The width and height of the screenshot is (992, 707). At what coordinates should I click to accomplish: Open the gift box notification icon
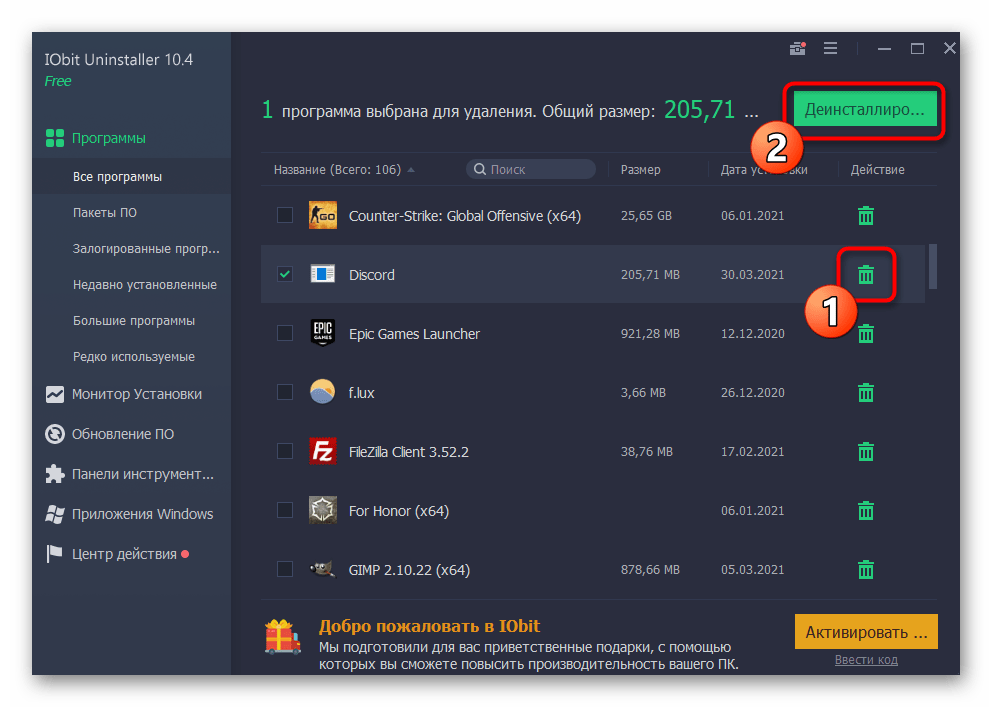[796, 47]
